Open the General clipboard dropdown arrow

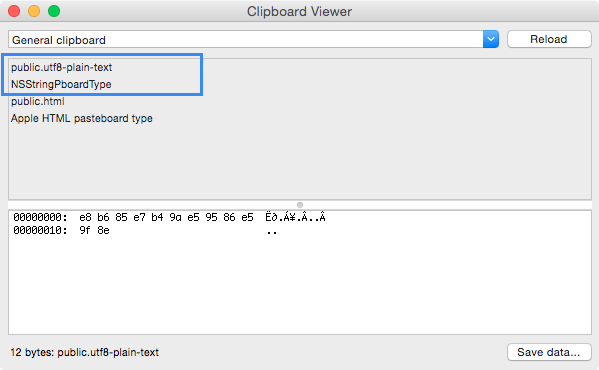[491, 39]
